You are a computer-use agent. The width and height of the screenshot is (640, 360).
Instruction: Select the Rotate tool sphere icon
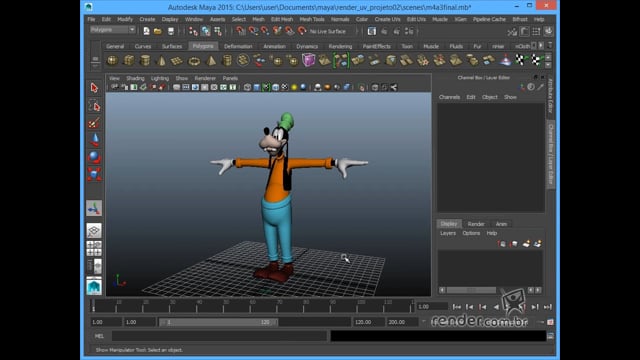(x=94, y=157)
